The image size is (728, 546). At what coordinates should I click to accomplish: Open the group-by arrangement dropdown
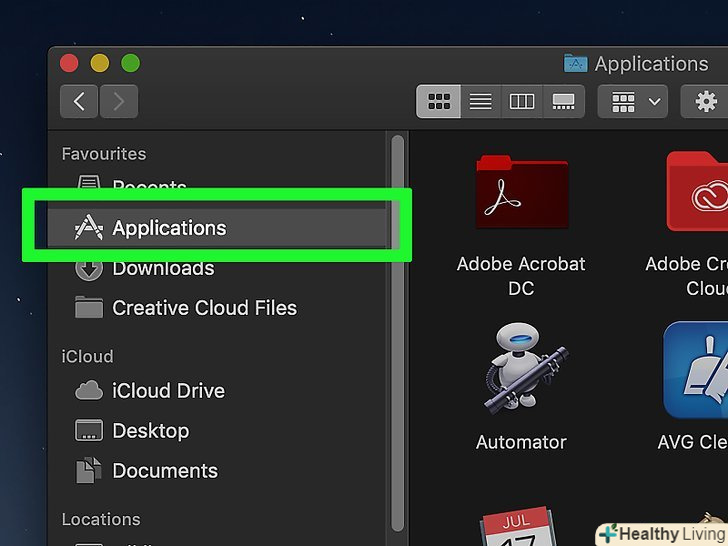633,101
